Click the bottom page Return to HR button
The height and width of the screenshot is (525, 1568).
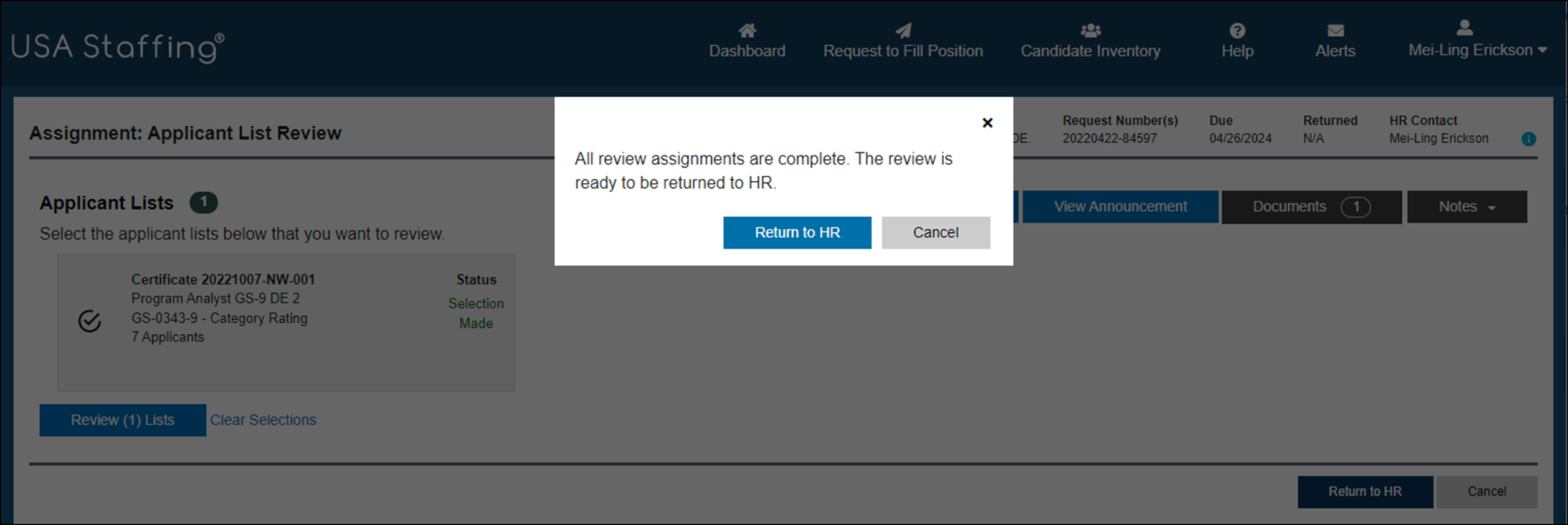(1365, 492)
